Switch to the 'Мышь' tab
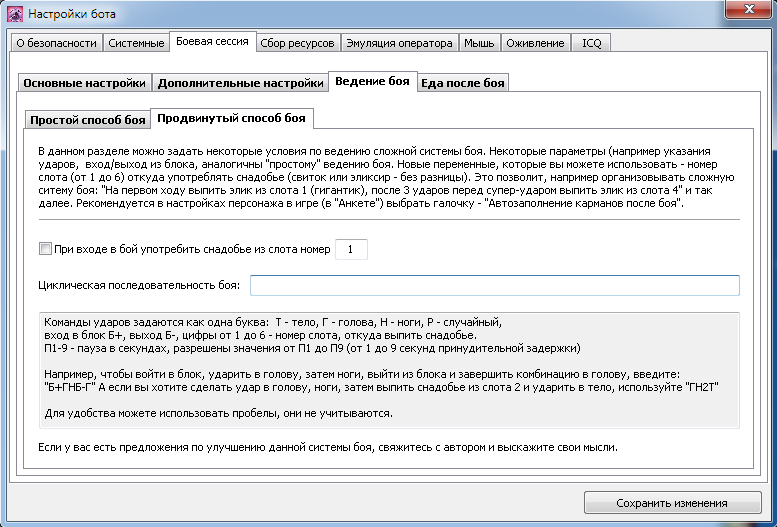Viewport: 777px width, 527px height. (479, 43)
